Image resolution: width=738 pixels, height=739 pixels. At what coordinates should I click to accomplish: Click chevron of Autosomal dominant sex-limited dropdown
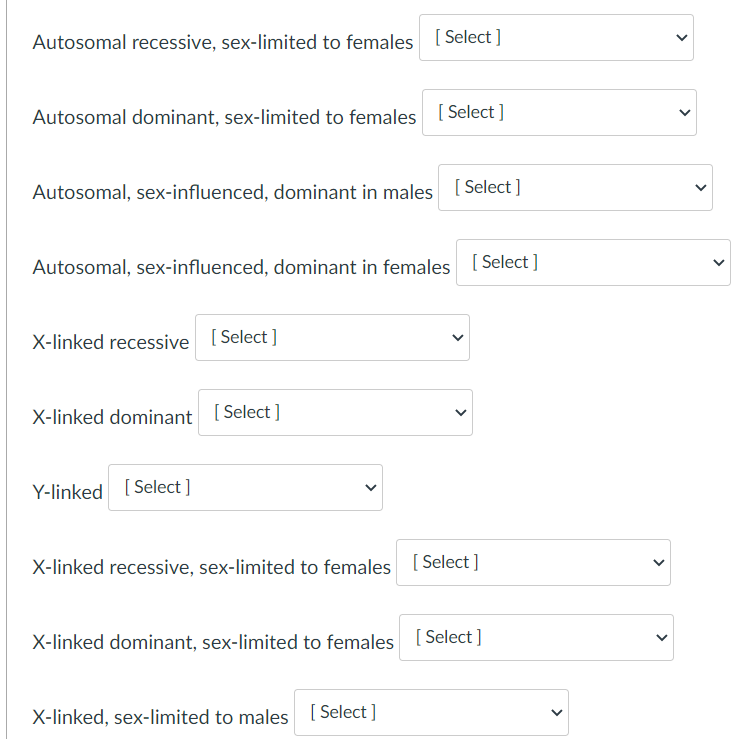(x=684, y=112)
